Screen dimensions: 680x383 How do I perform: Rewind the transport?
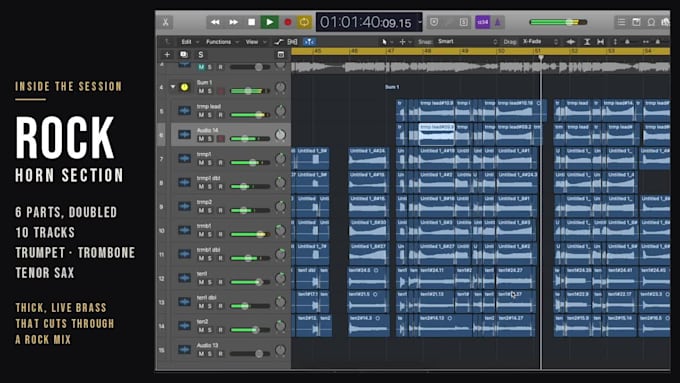click(x=215, y=22)
